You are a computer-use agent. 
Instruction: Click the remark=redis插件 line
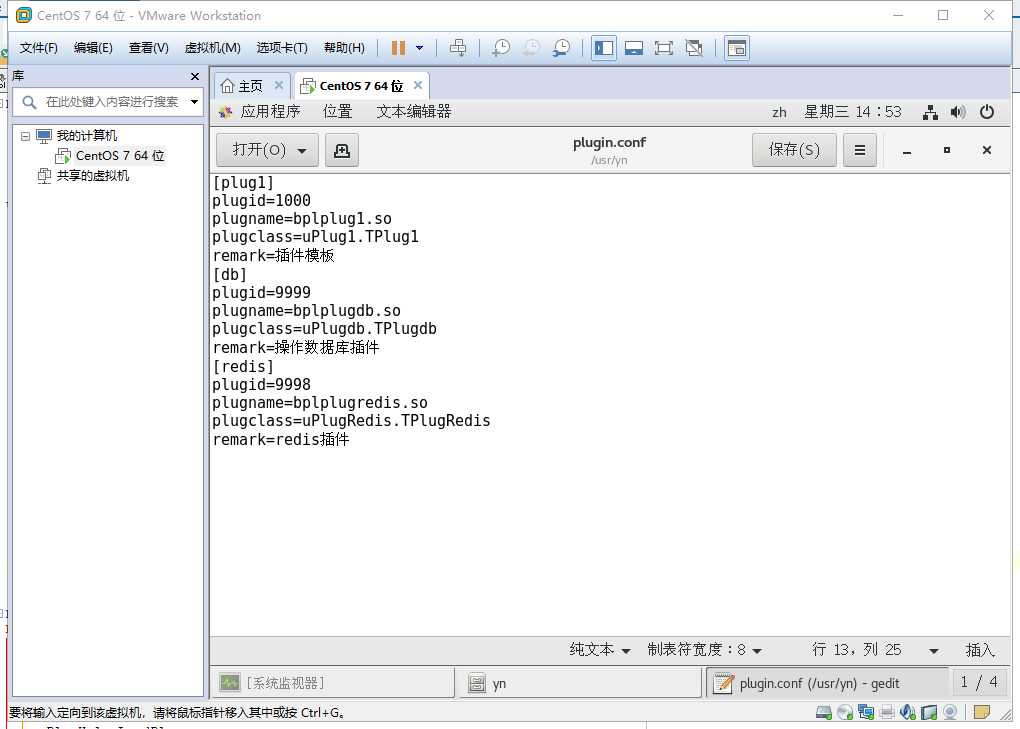pos(281,440)
